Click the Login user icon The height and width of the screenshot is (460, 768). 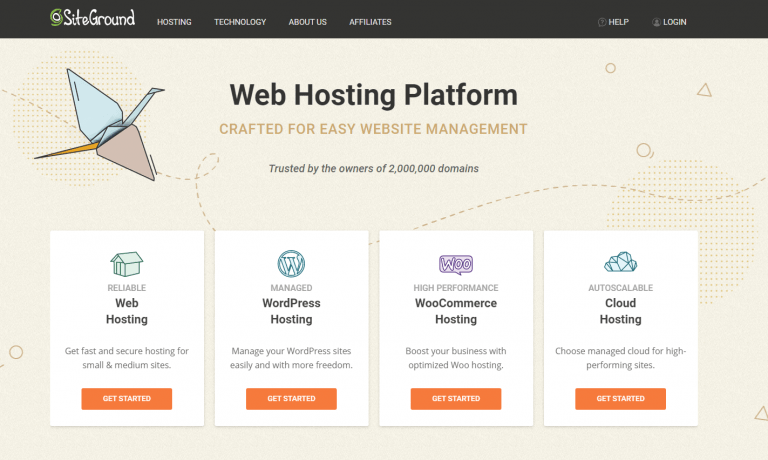656,22
